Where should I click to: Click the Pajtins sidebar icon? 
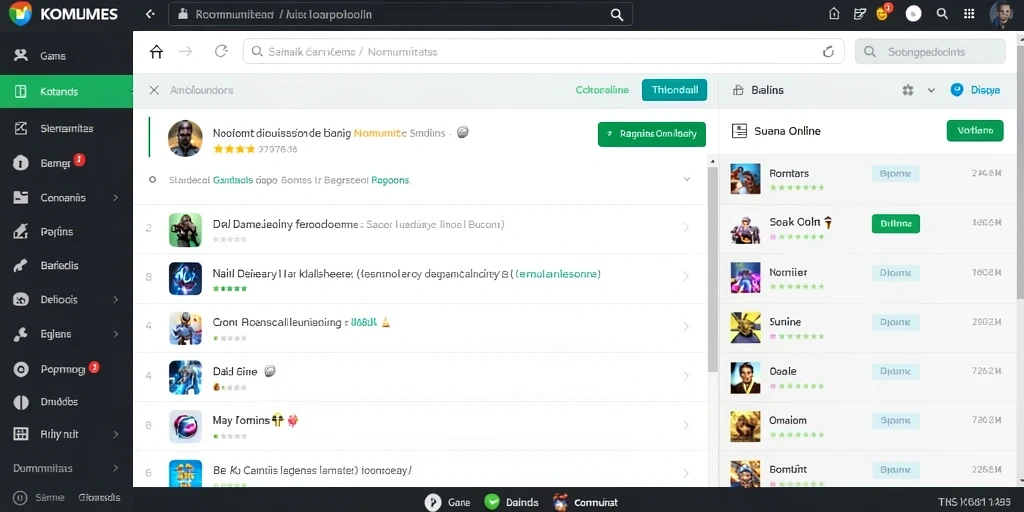pos(20,232)
